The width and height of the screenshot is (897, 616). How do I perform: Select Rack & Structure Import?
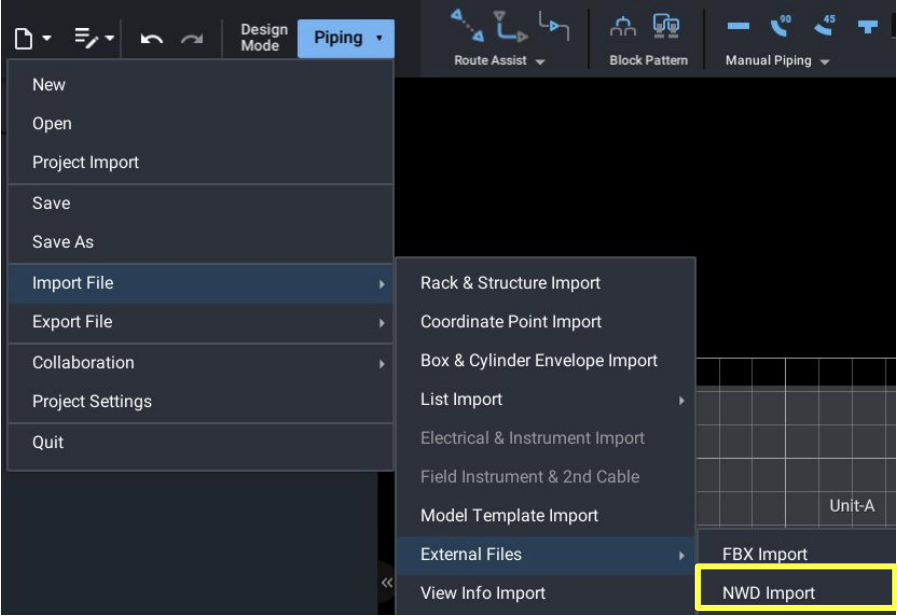click(510, 283)
